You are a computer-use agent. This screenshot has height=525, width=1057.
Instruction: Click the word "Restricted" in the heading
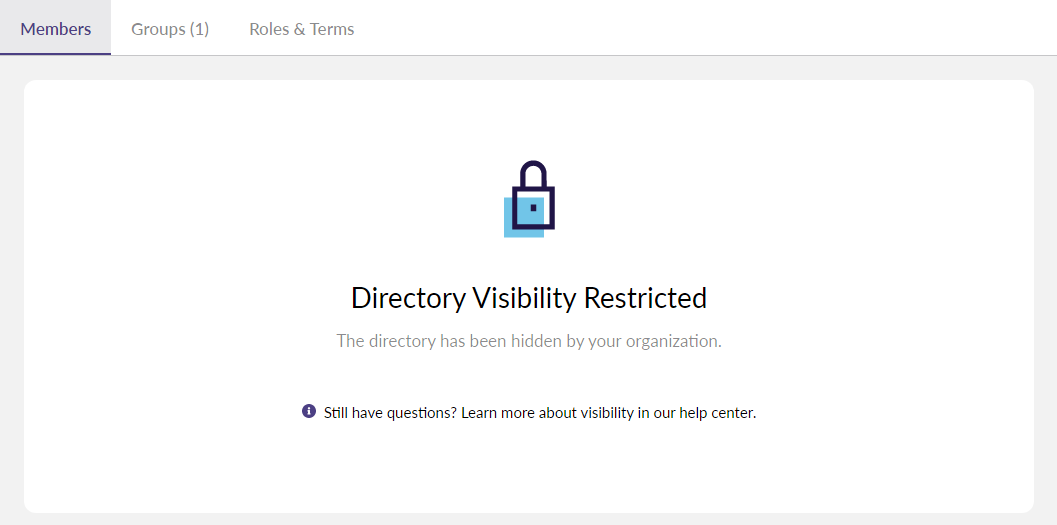[645, 298]
